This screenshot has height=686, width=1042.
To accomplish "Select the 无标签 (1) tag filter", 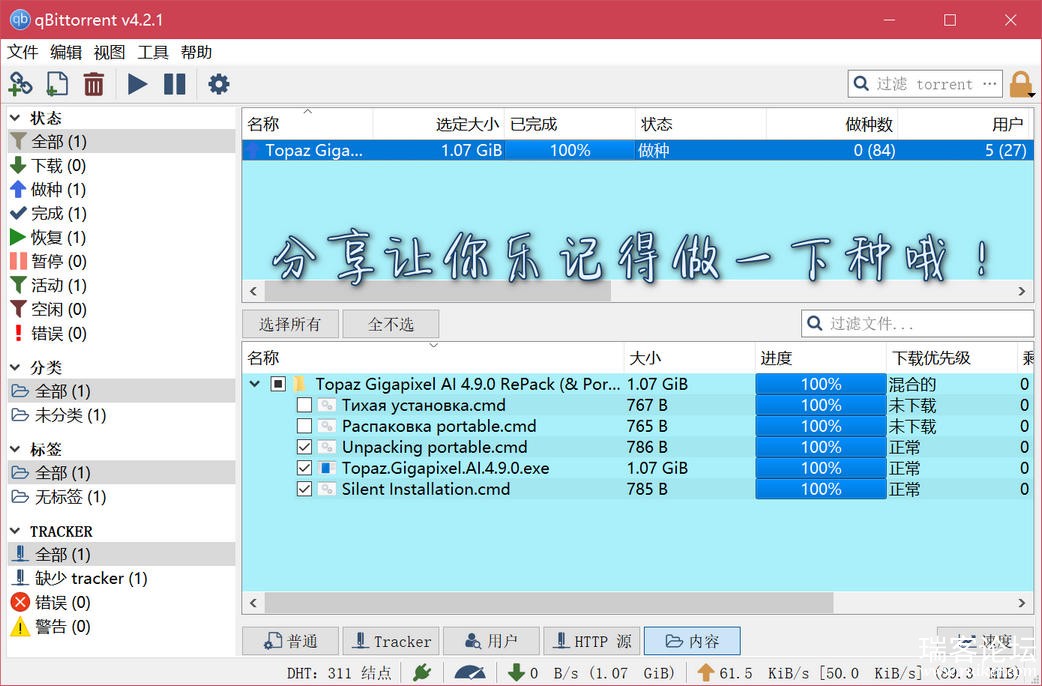I will pyautogui.click(x=122, y=497).
